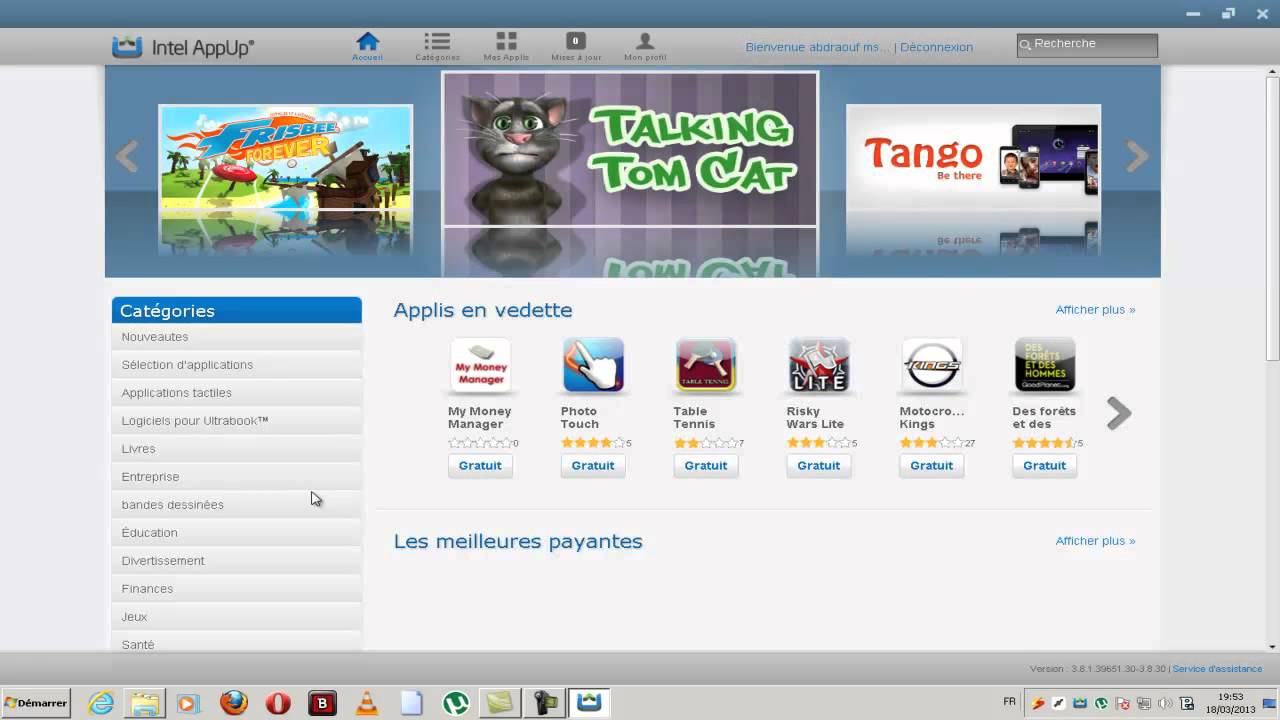Select Logiciels pour Ultrabook category
Viewport: 1280px width, 720px height.
237,421
